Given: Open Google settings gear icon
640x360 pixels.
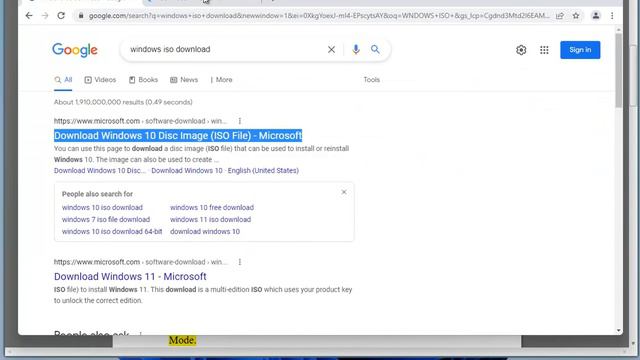Looking at the screenshot, I should click(521, 50).
